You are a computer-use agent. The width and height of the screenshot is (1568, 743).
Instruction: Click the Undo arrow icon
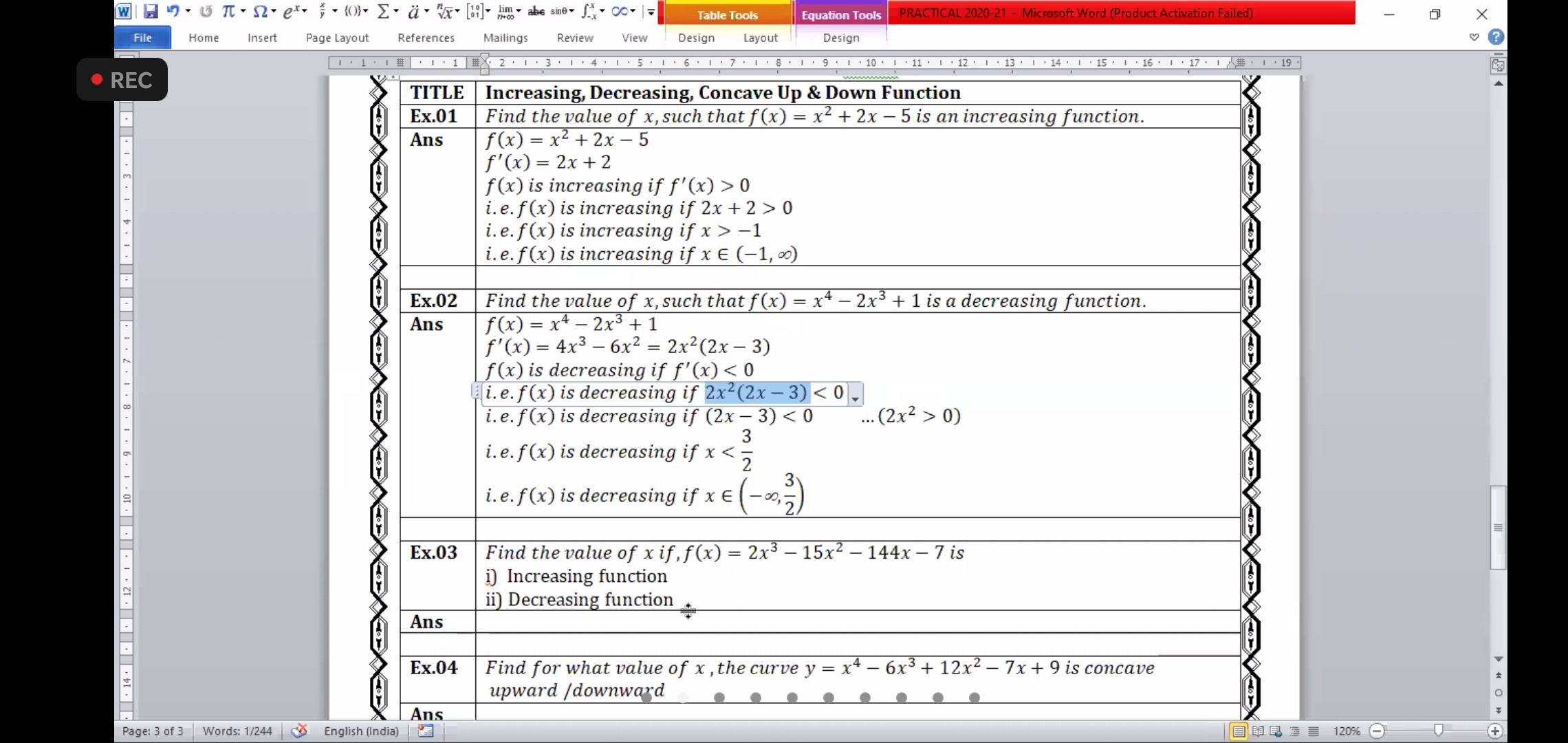pyautogui.click(x=173, y=12)
